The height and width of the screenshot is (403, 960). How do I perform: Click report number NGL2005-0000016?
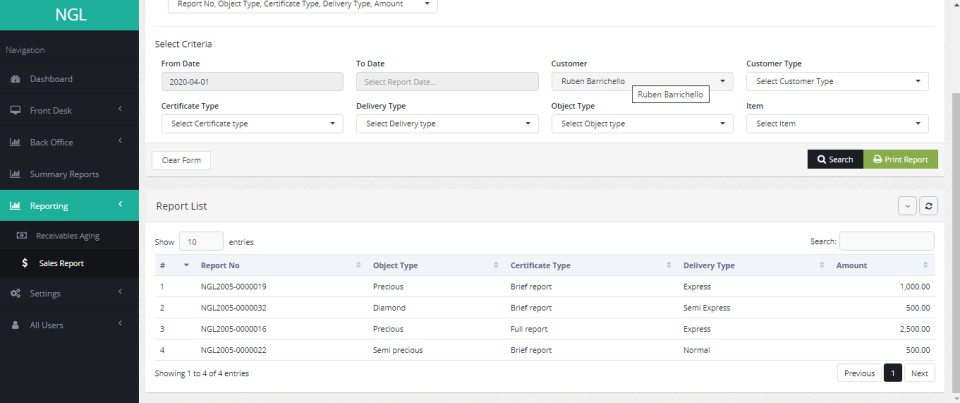[x=233, y=329]
